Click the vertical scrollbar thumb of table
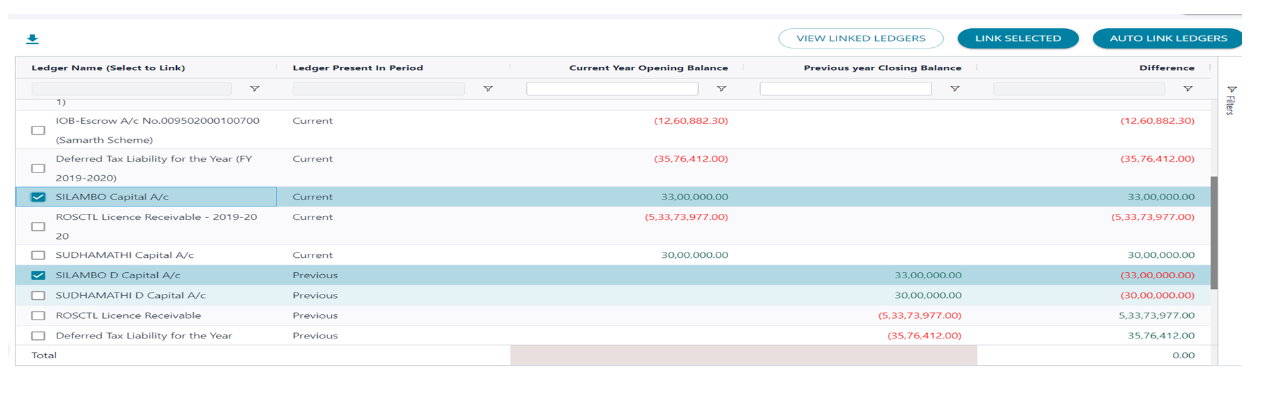This screenshot has width=1265, height=406. [1214, 233]
